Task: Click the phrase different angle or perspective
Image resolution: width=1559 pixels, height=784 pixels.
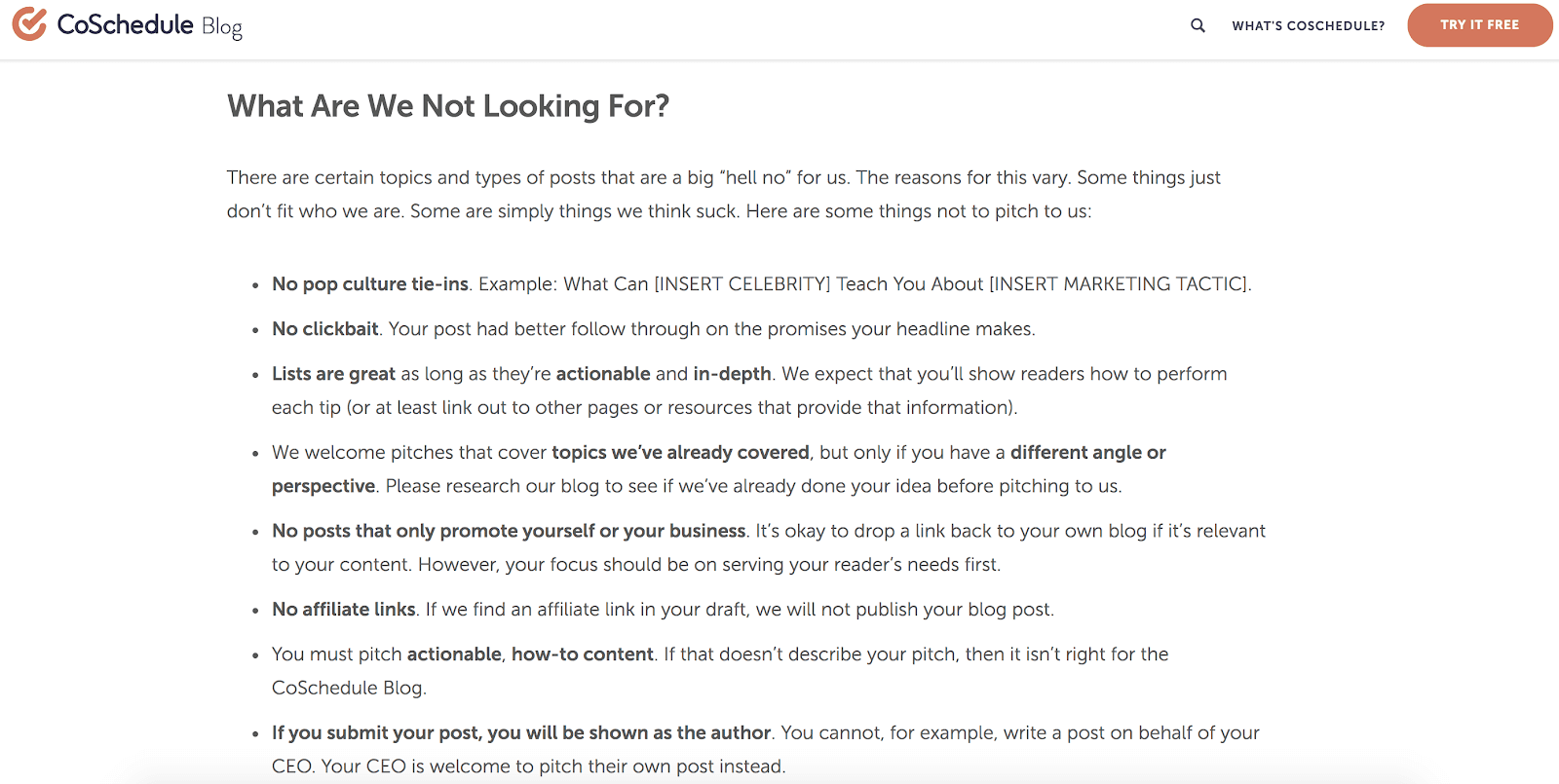Action: coord(1088,452)
